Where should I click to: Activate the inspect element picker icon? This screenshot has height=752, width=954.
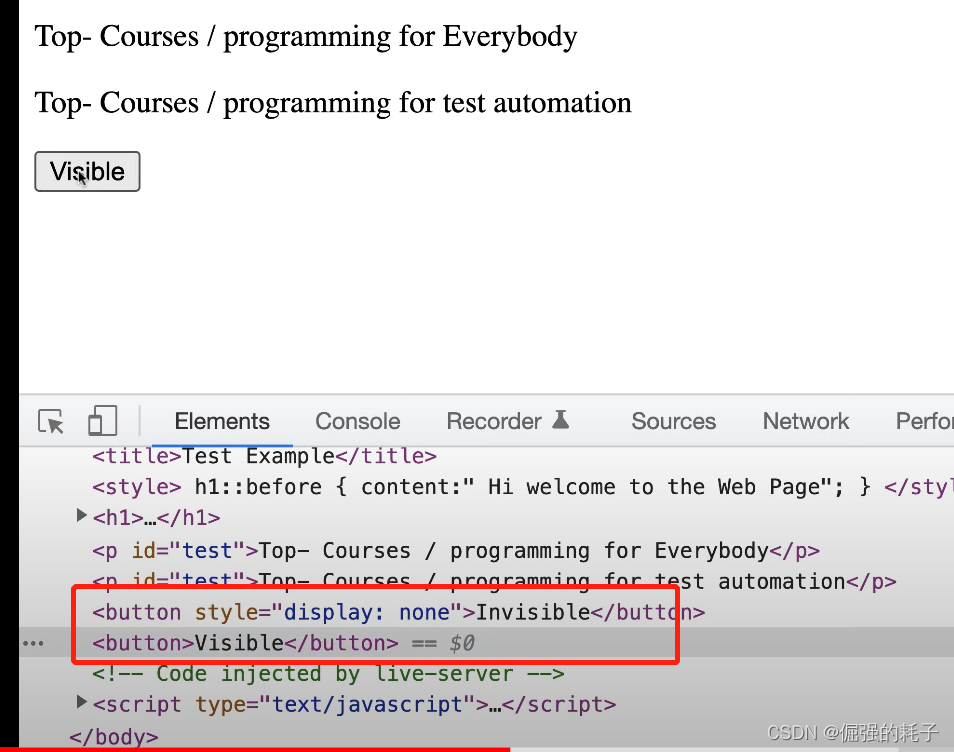[51, 421]
